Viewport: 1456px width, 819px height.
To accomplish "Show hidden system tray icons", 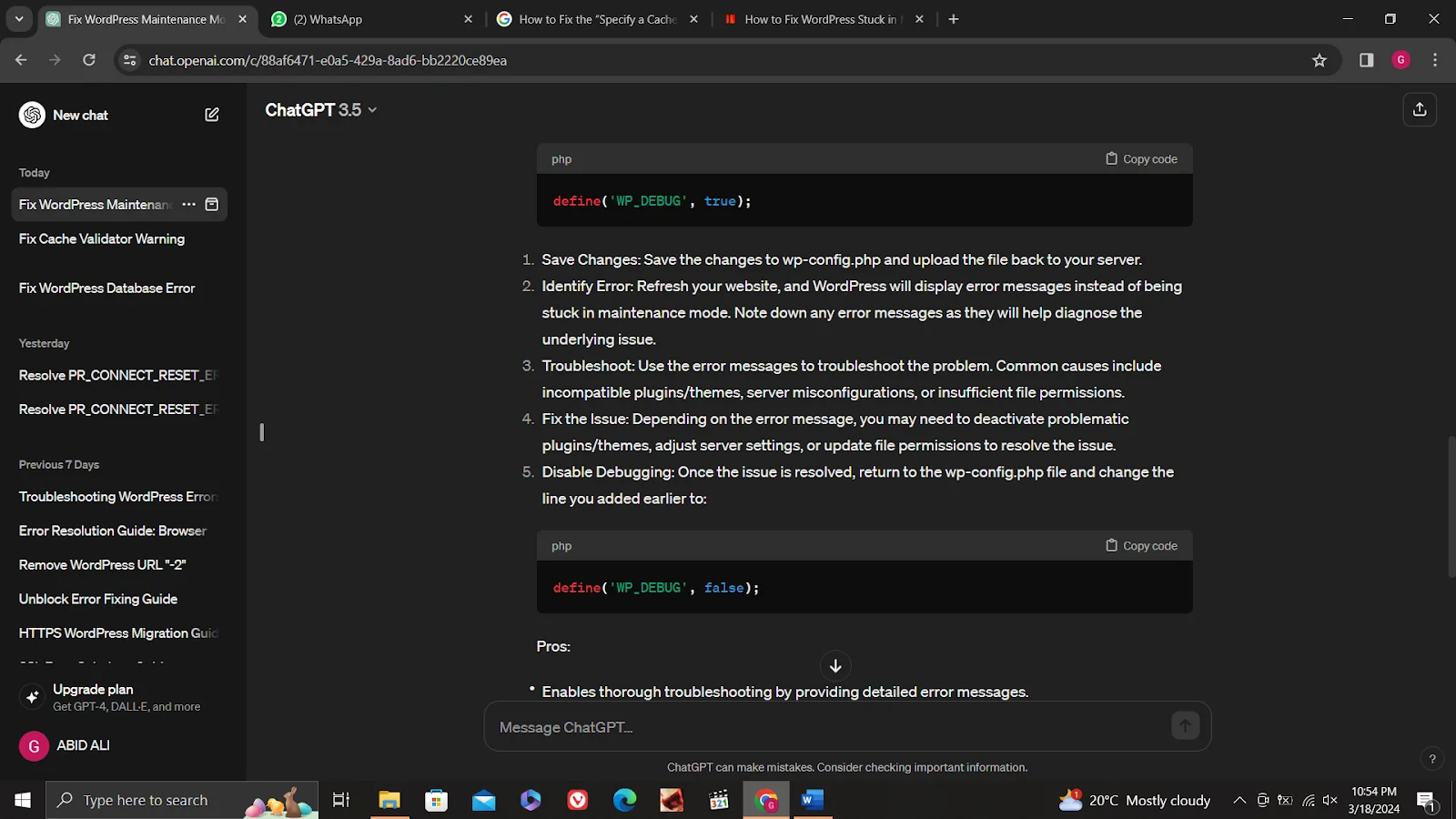I will [x=1239, y=800].
